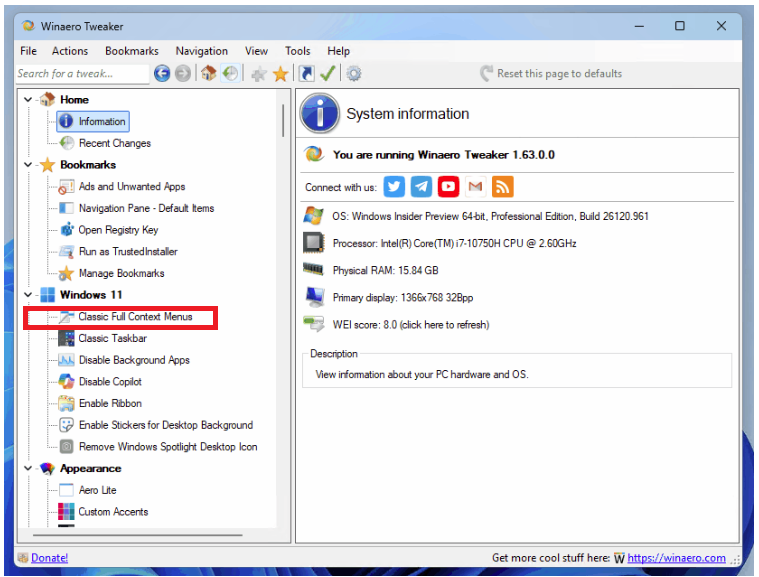Image resolution: width=759 pixels, height=577 pixels.
Task: Click the gold star Bookmarks toolbar icon
Action: [x=281, y=74]
